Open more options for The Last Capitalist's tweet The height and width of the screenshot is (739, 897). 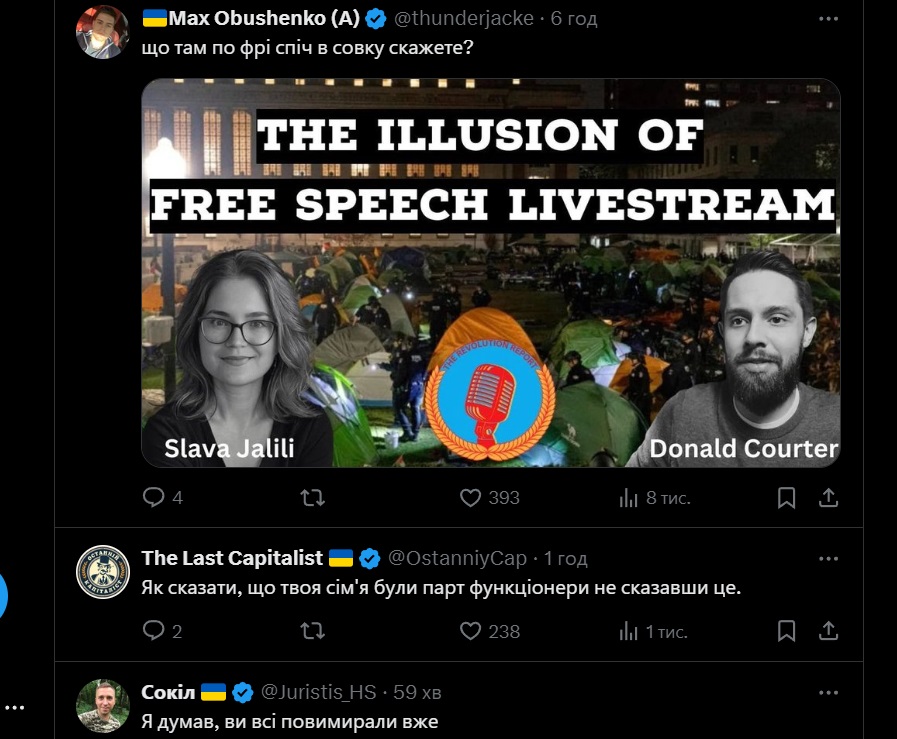[828, 559]
